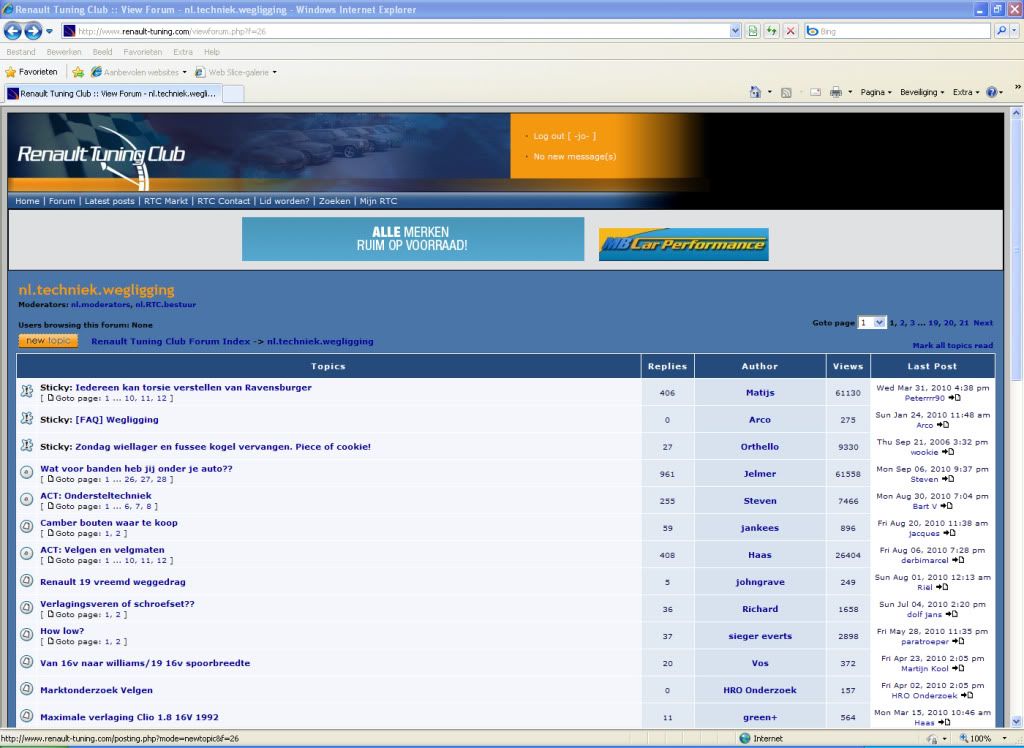The height and width of the screenshot is (748, 1024).
Task: Click the Log out [ -jo- ] link
Action: (x=564, y=136)
